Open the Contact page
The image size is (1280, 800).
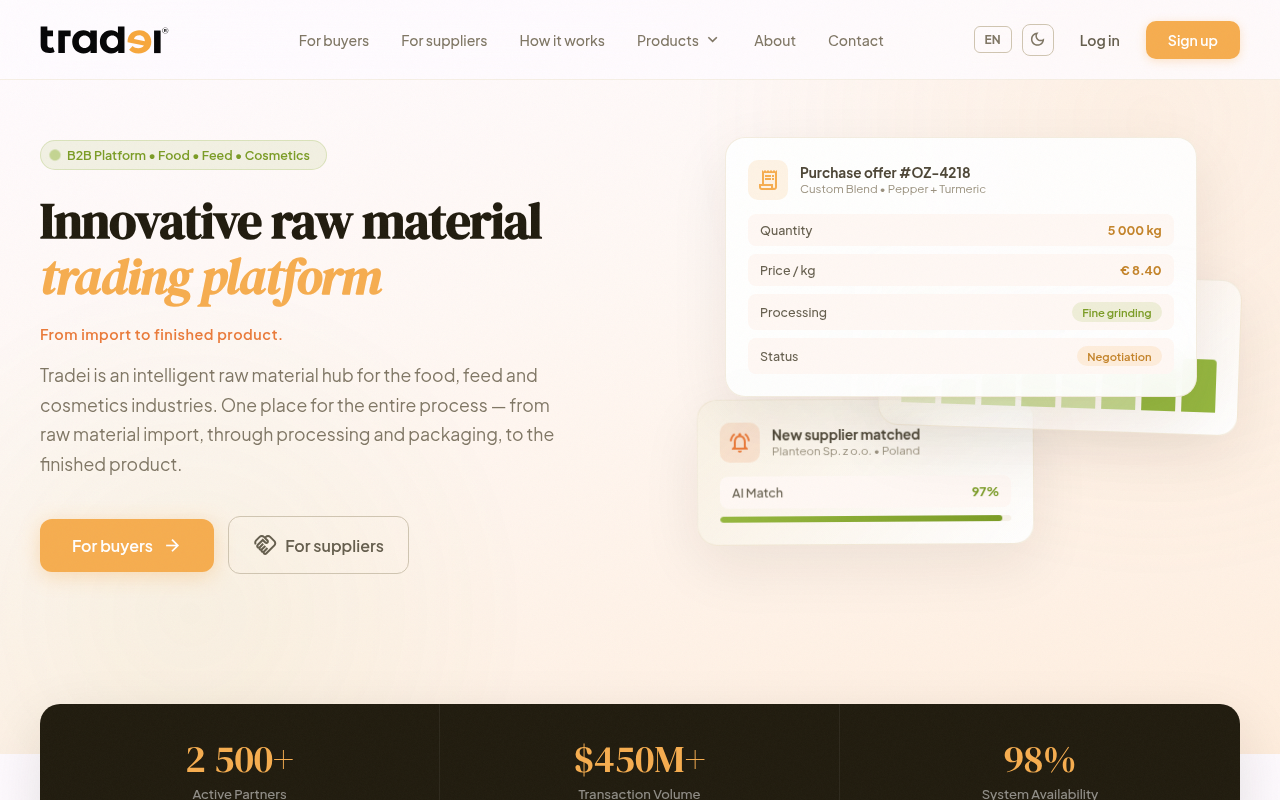click(856, 40)
